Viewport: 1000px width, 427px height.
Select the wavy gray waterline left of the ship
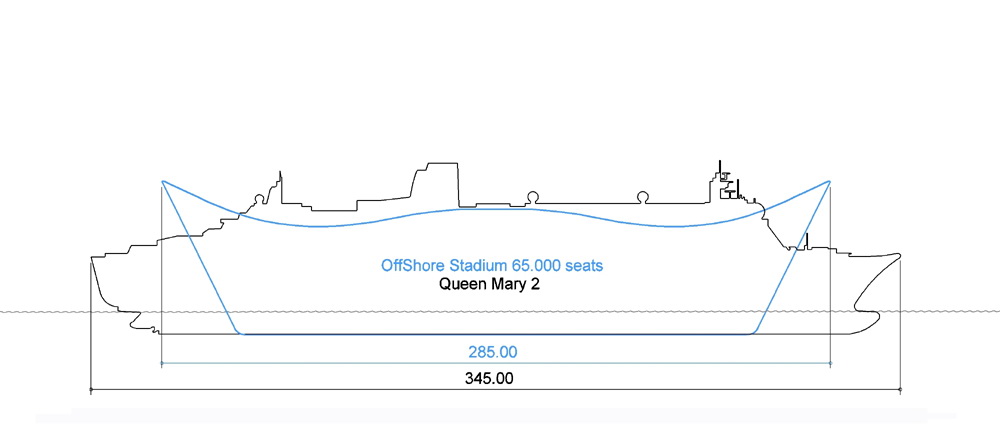tap(45, 312)
